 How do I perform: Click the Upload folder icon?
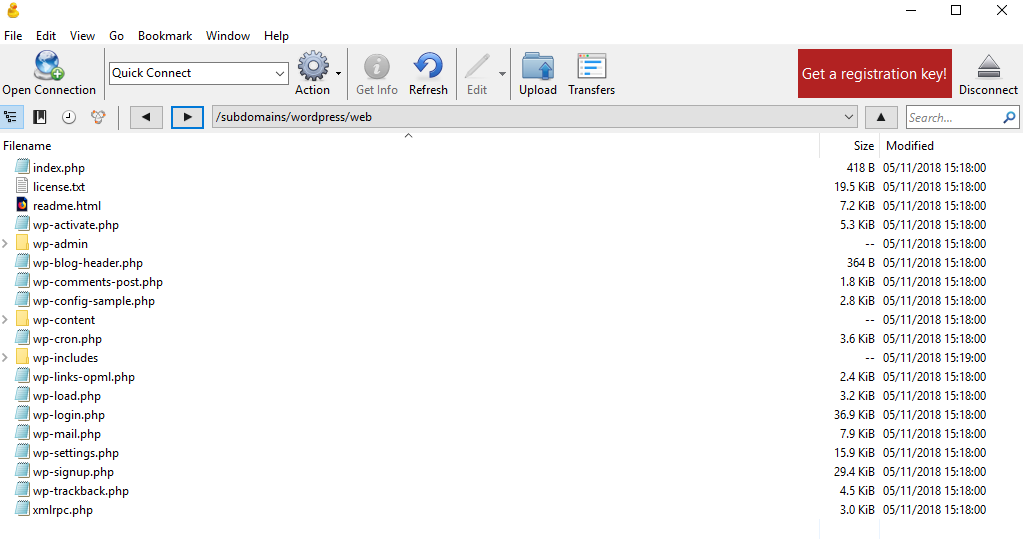pos(538,66)
